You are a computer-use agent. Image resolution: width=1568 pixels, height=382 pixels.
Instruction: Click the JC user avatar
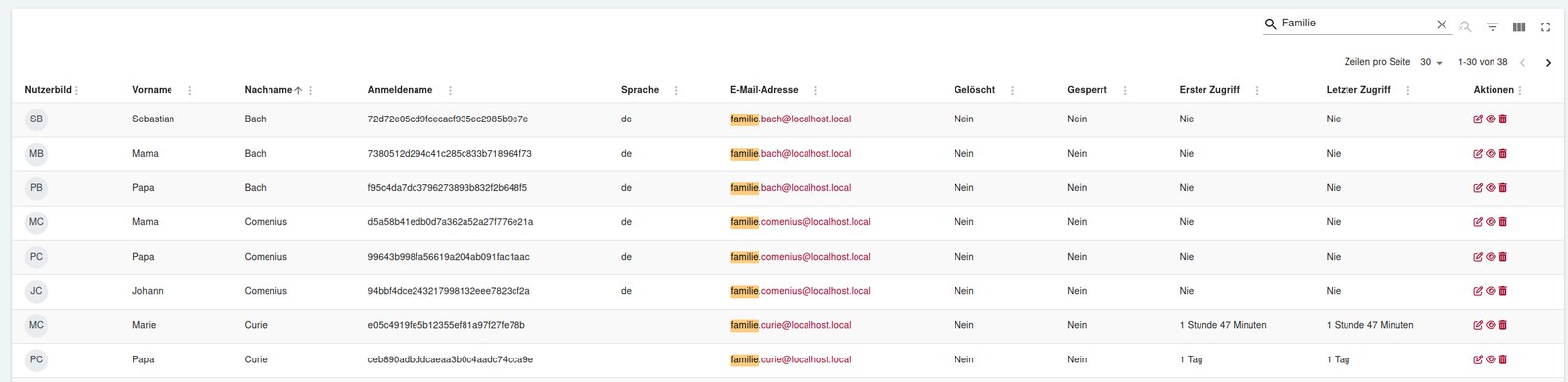point(36,291)
